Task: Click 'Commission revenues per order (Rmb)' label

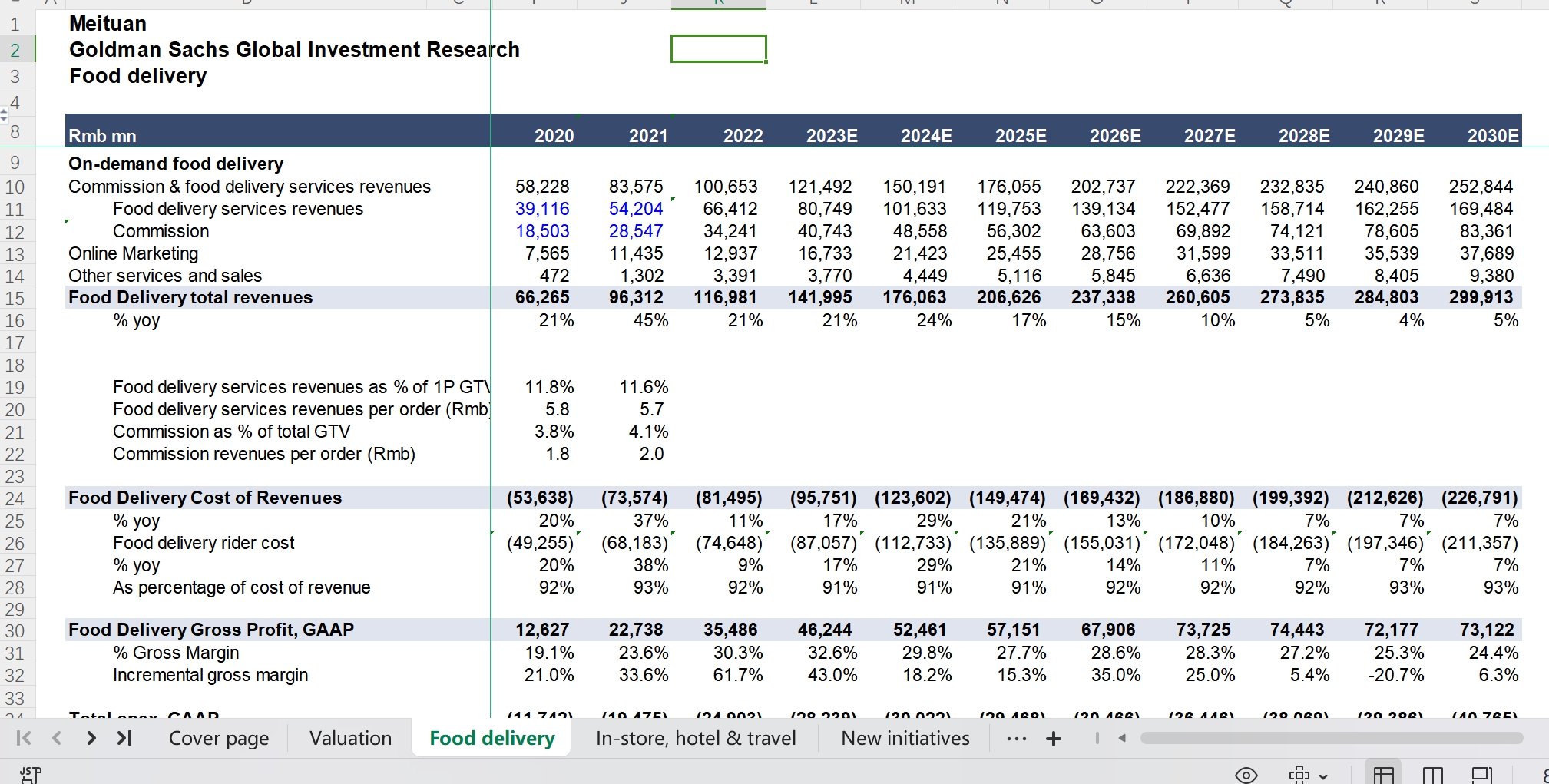Action: (264, 454)
